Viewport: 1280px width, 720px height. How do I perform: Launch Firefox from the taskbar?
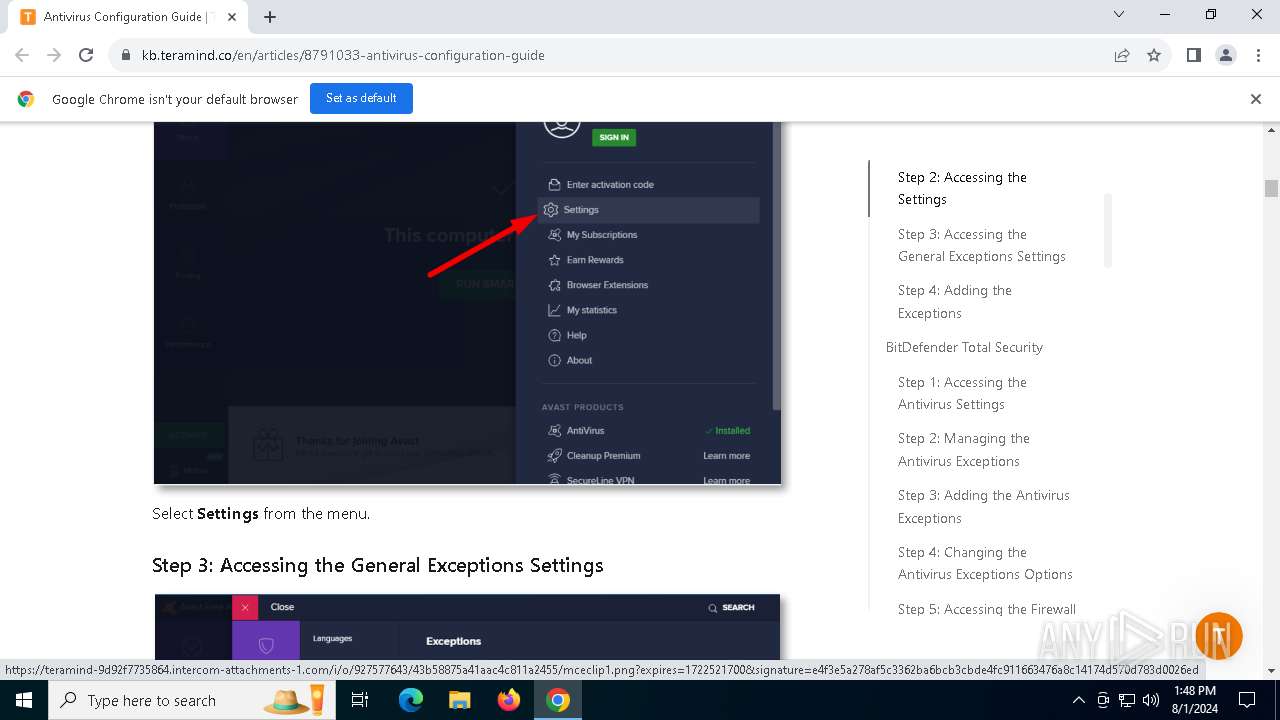coord(509,700)
